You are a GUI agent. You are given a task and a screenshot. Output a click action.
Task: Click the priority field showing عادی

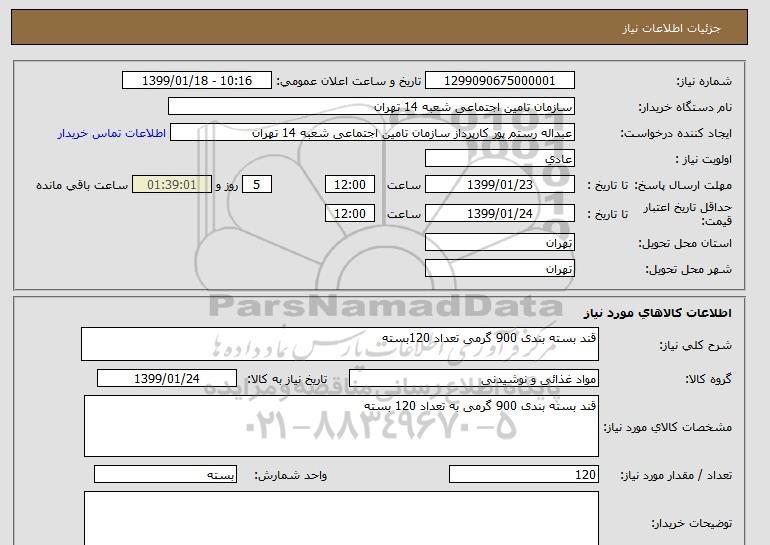(x=499, y=159)
